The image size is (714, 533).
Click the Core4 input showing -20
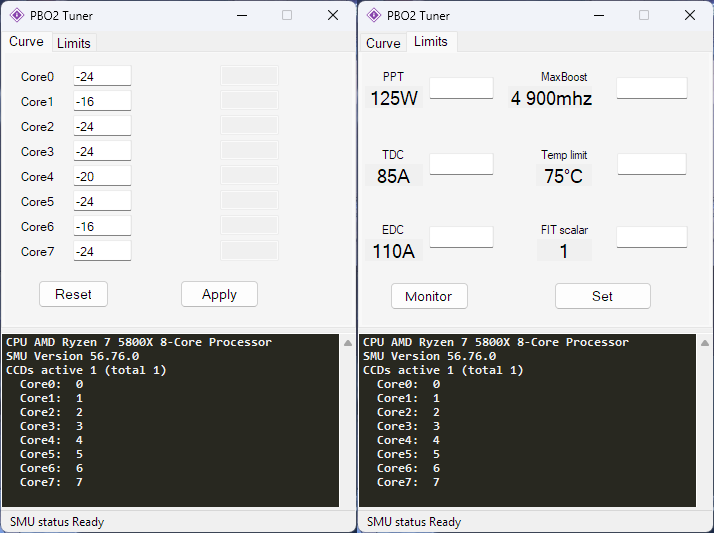pyautogui.click(x=102, y=177)
